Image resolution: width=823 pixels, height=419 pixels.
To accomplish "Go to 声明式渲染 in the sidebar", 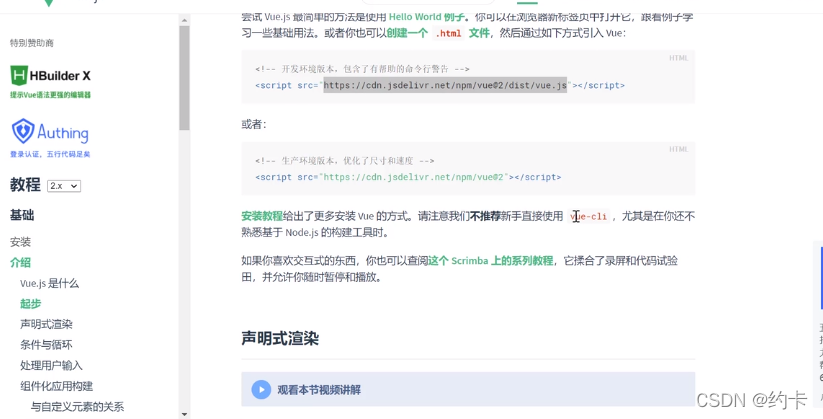I will click(x=46, y=324).
